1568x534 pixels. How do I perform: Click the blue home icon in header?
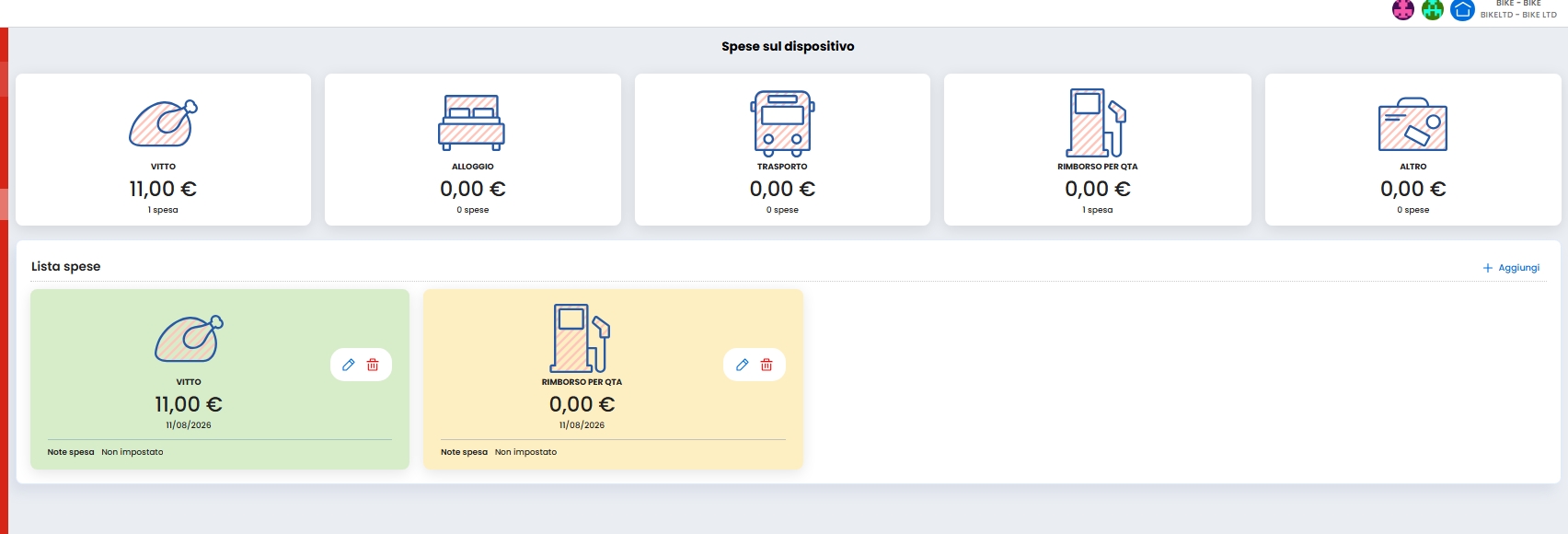[1462, 10]
